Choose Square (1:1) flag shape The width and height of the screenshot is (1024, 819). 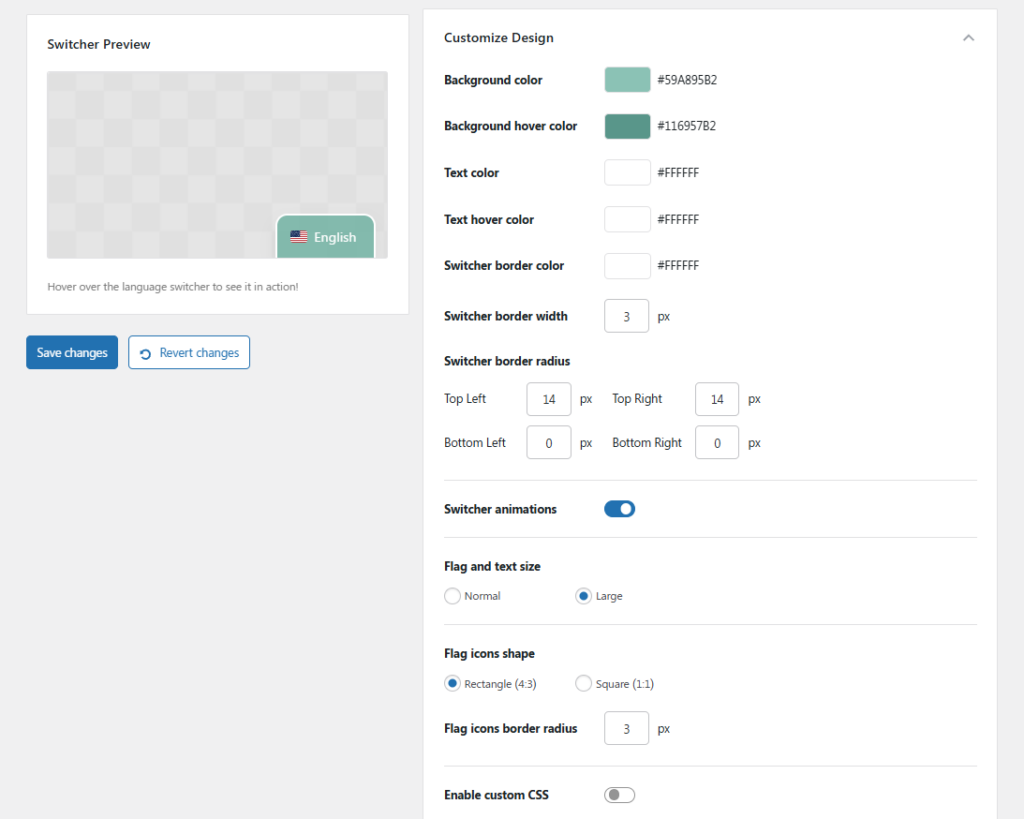[x=583, y=684]
